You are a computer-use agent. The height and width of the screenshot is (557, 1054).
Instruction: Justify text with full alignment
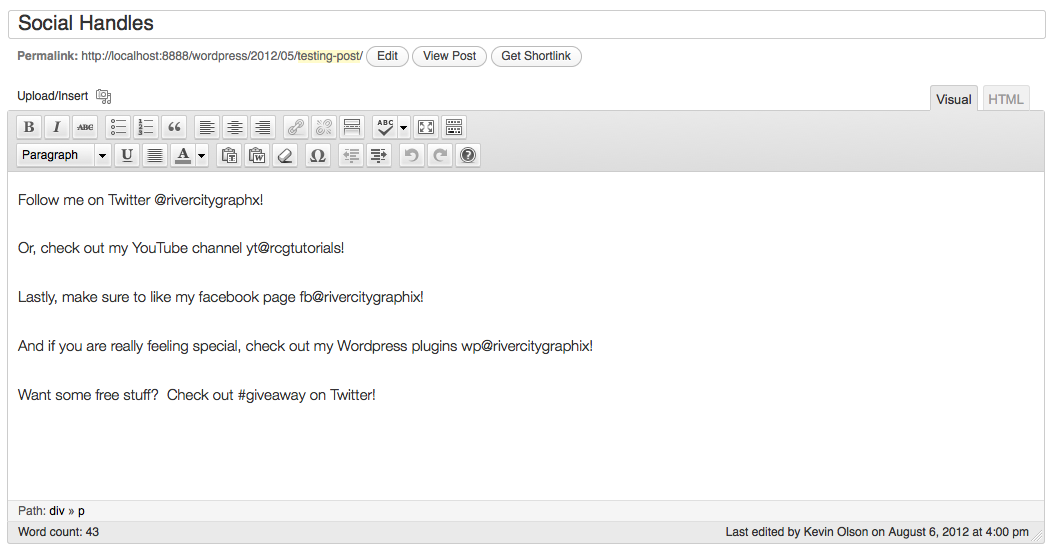pyautogui.click(x=155, y=155)
